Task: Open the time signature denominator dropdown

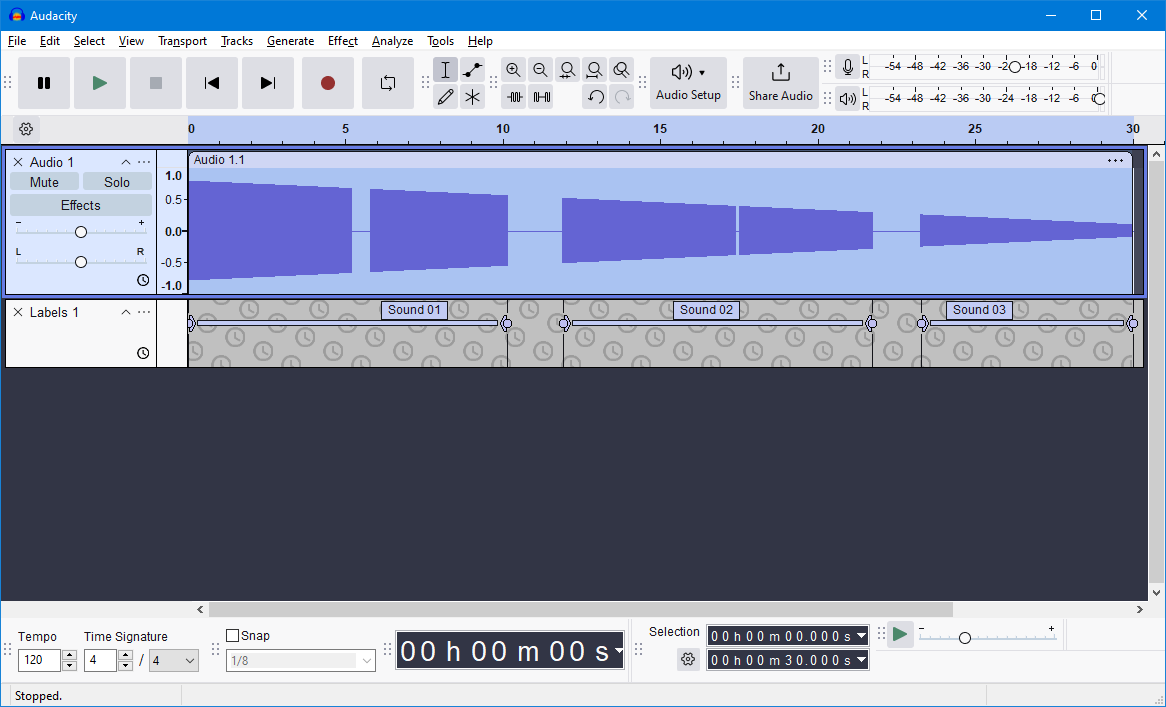Action: (174, 660)
